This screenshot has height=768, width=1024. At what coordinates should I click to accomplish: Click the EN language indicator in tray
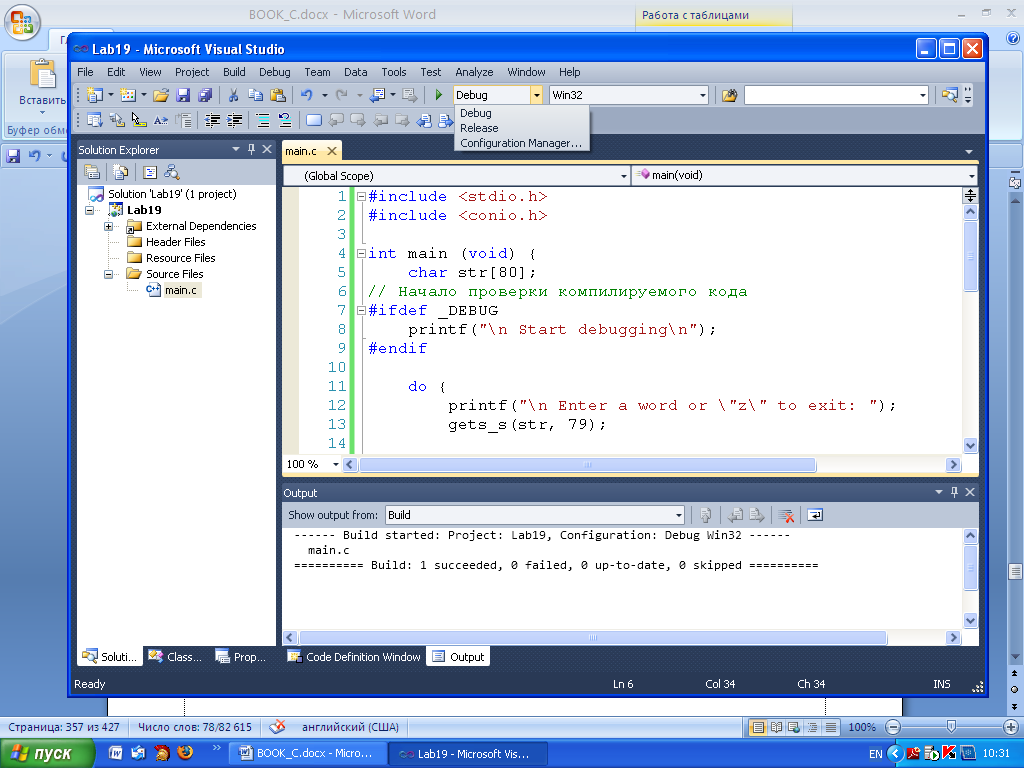(x=875, y=754)
